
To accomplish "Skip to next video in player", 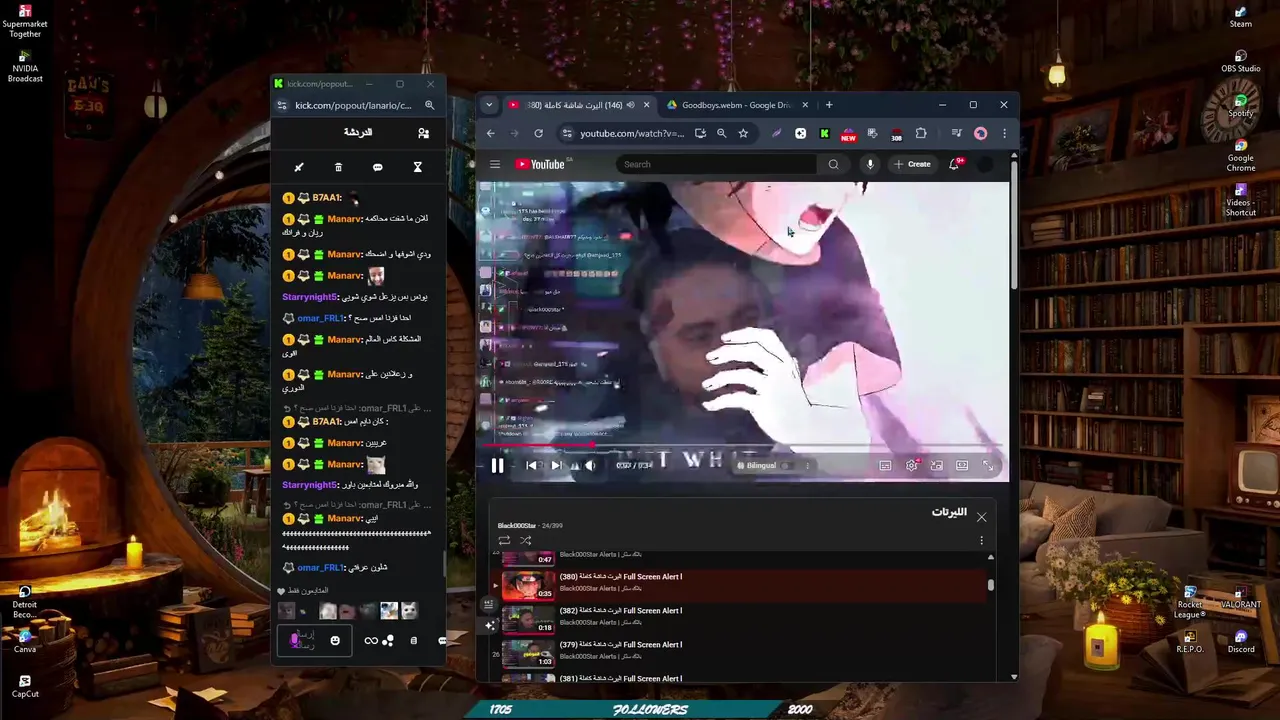I will (556, 465).
